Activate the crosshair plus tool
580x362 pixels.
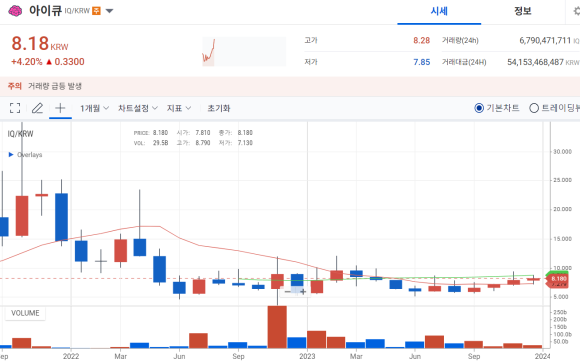pos(60,108)
